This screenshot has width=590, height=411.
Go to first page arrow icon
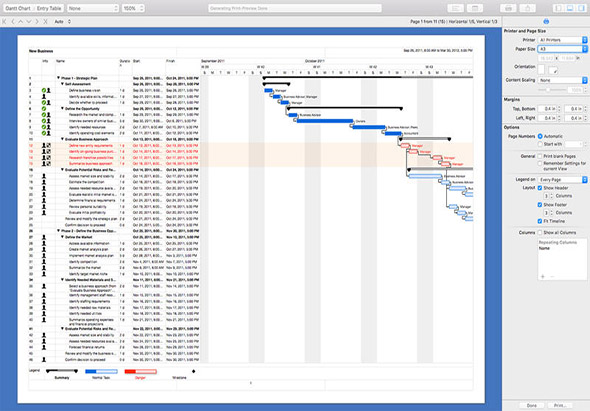coord(5,21)
